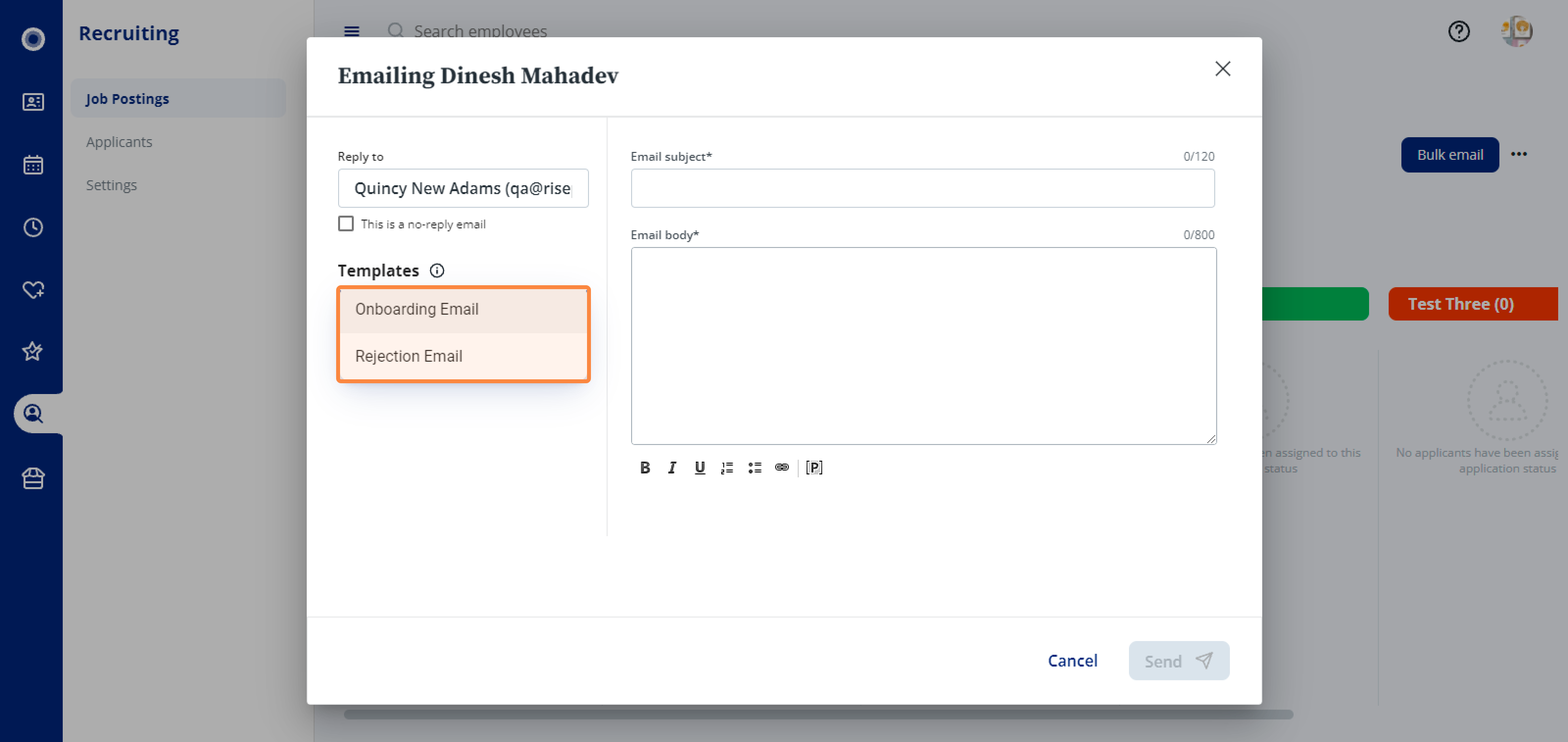Open the calendar sidebar icon

tap(33, 164)
